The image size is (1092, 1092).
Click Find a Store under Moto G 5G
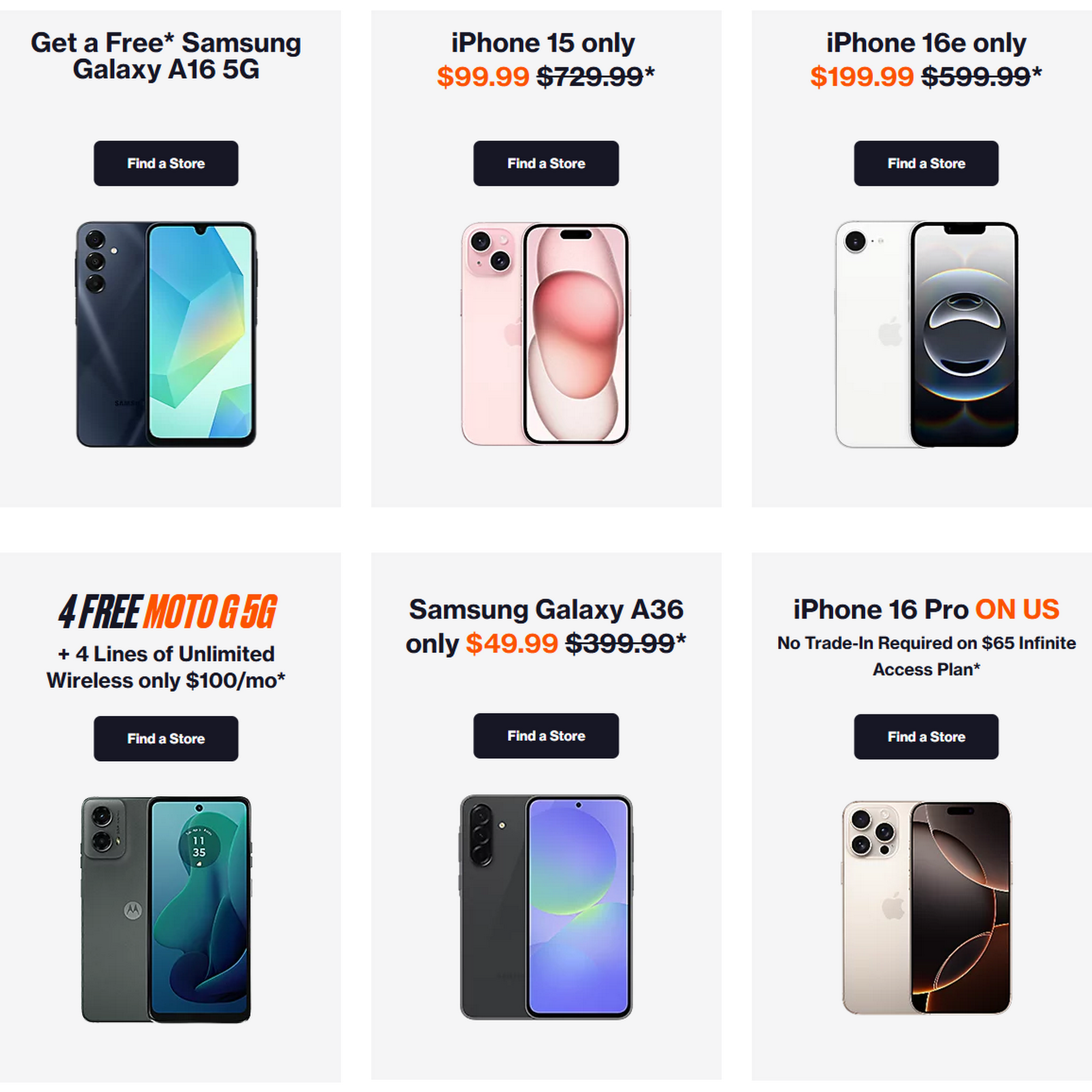tap(165, 739)
